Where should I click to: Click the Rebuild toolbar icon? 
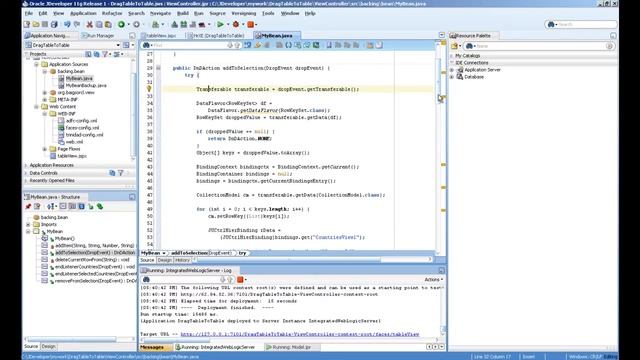click(184, 24)
